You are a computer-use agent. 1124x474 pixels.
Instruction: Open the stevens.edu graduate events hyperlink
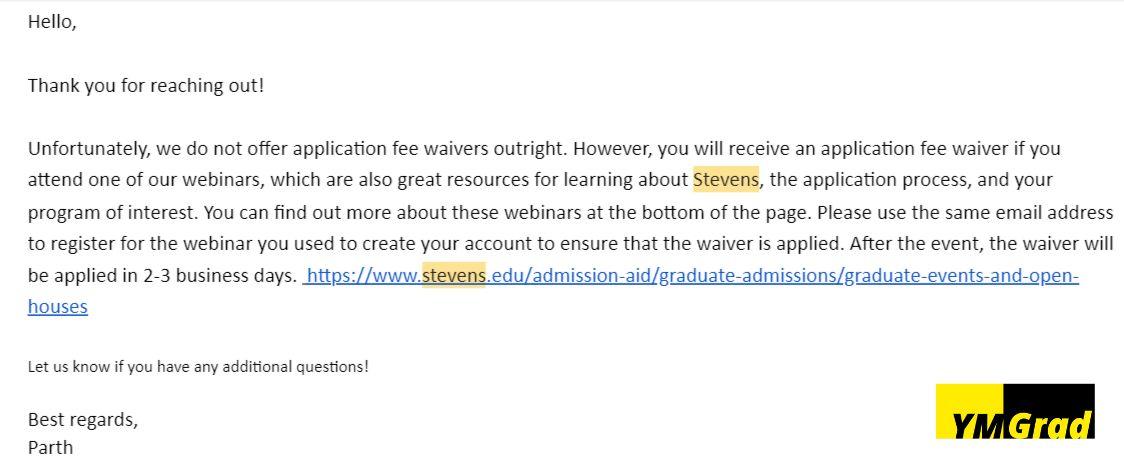pyautogui.click(x=692, y=275)
